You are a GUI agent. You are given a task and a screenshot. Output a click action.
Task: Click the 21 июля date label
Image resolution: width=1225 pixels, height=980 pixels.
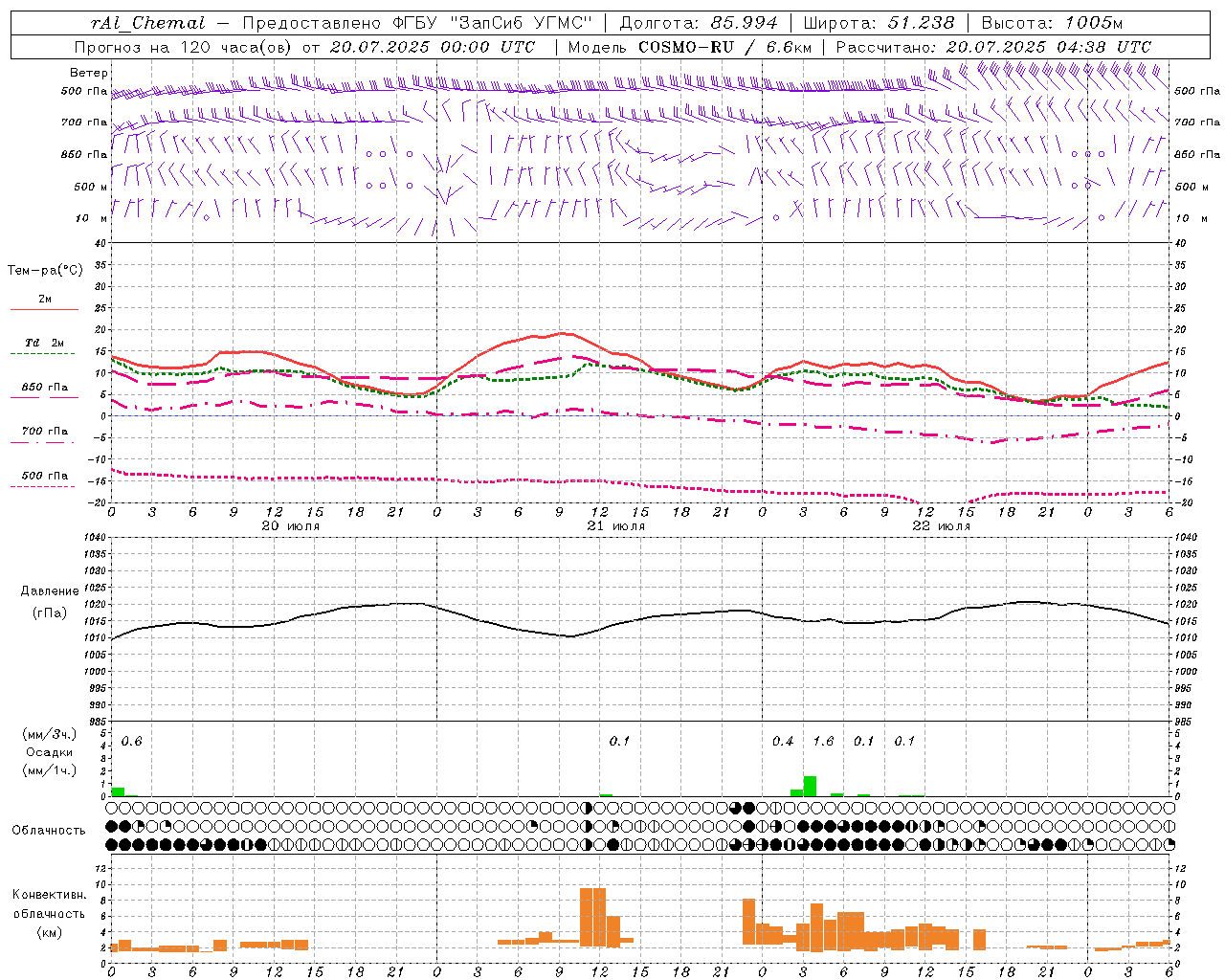(616, 526)
